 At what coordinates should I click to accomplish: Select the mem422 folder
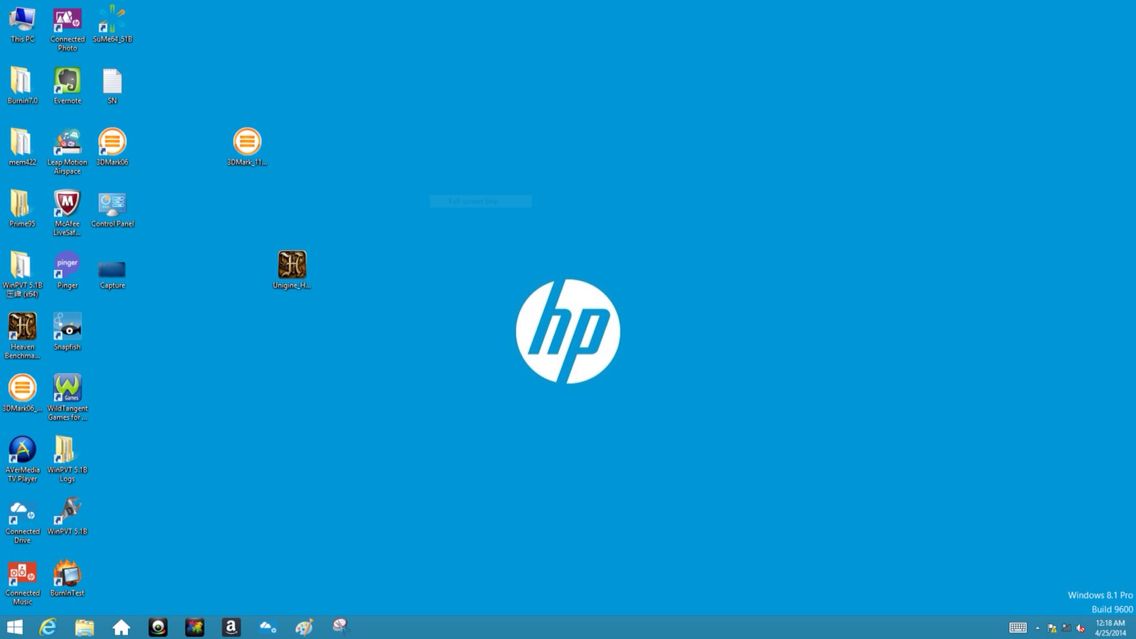[x=22, y=148]
